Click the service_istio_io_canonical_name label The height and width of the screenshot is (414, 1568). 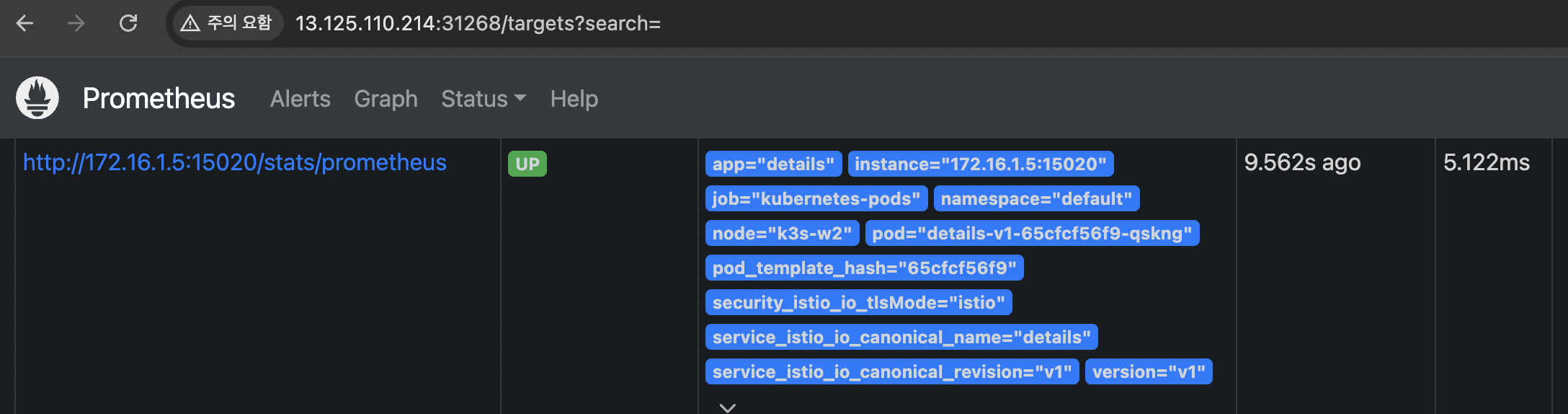click(902, 337)
